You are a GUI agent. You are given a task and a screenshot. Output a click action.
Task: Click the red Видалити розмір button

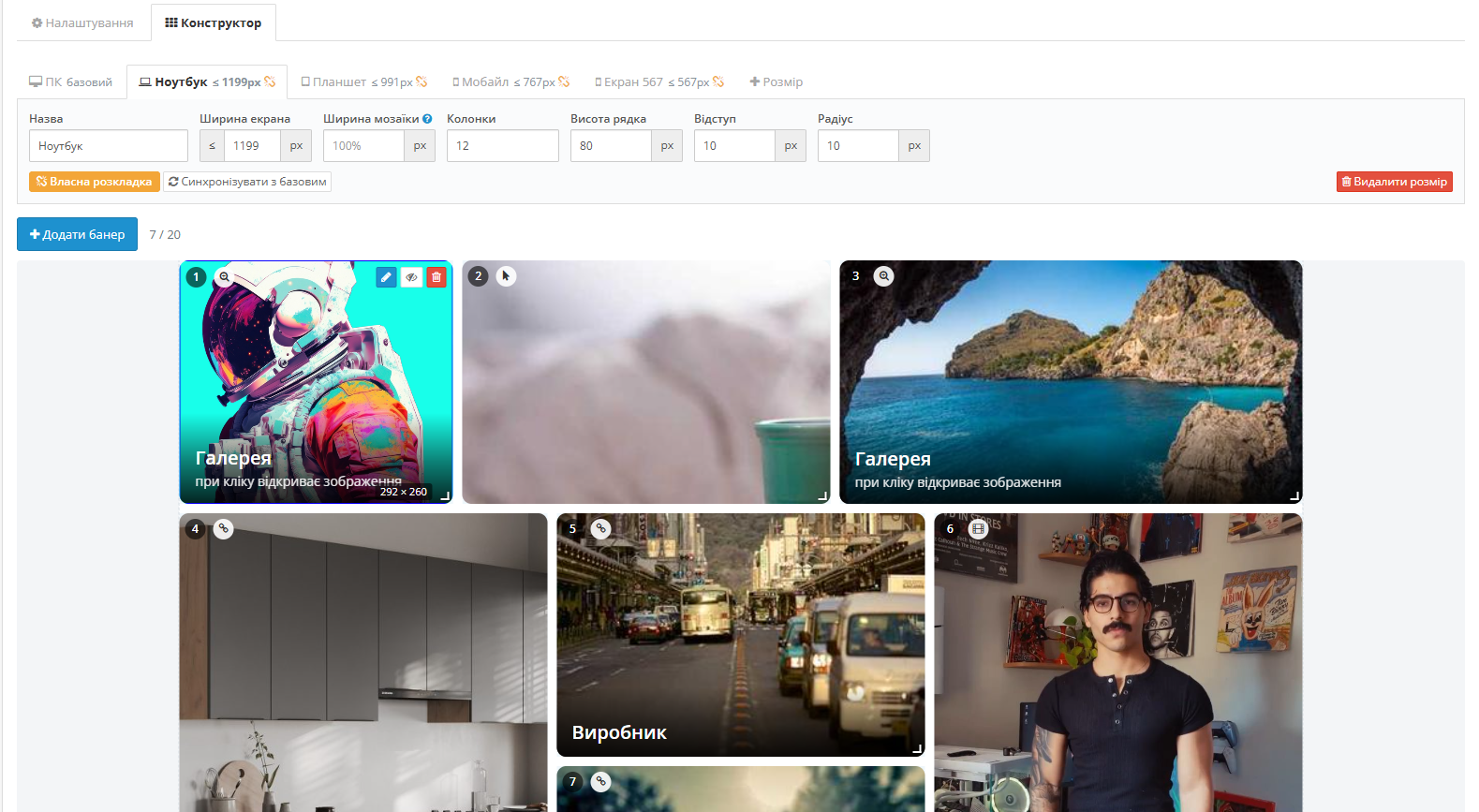point(1394,182)
